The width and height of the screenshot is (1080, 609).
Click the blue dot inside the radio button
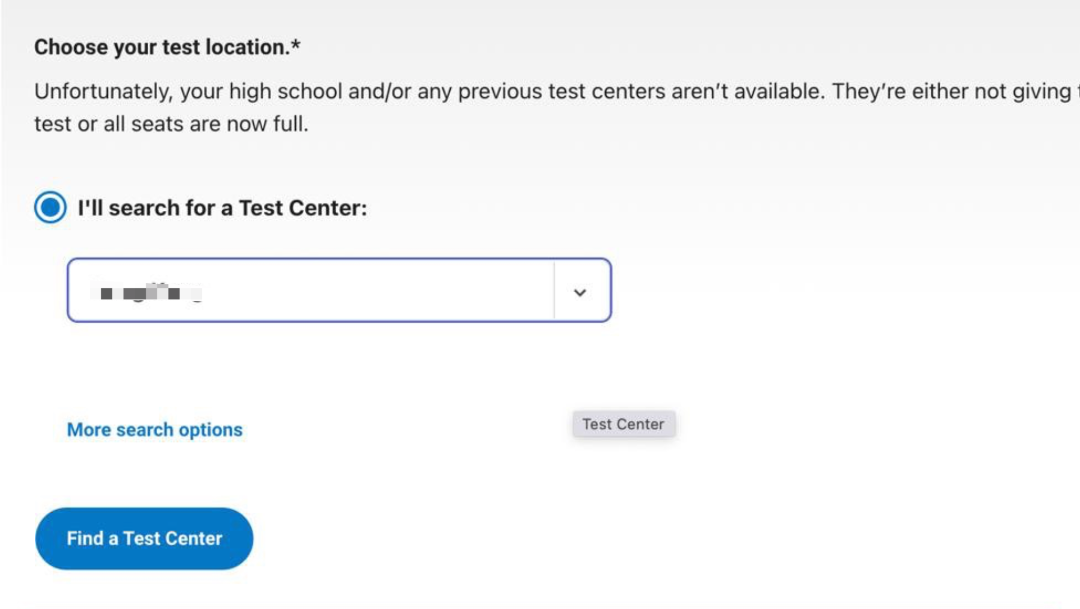pos(50,207)
